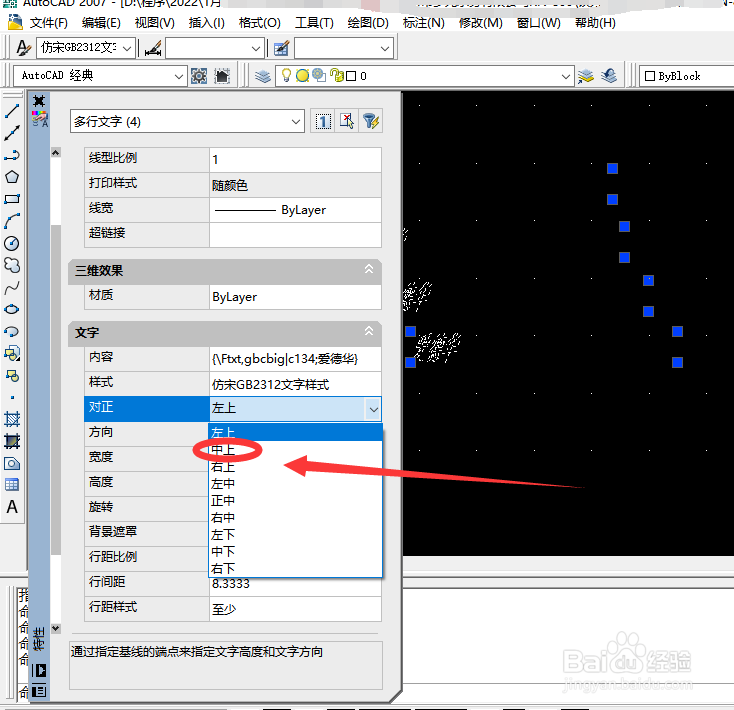Open Layer Properties Manager icon
This screenshot has width=734, height=710.
tap(263, 76)
